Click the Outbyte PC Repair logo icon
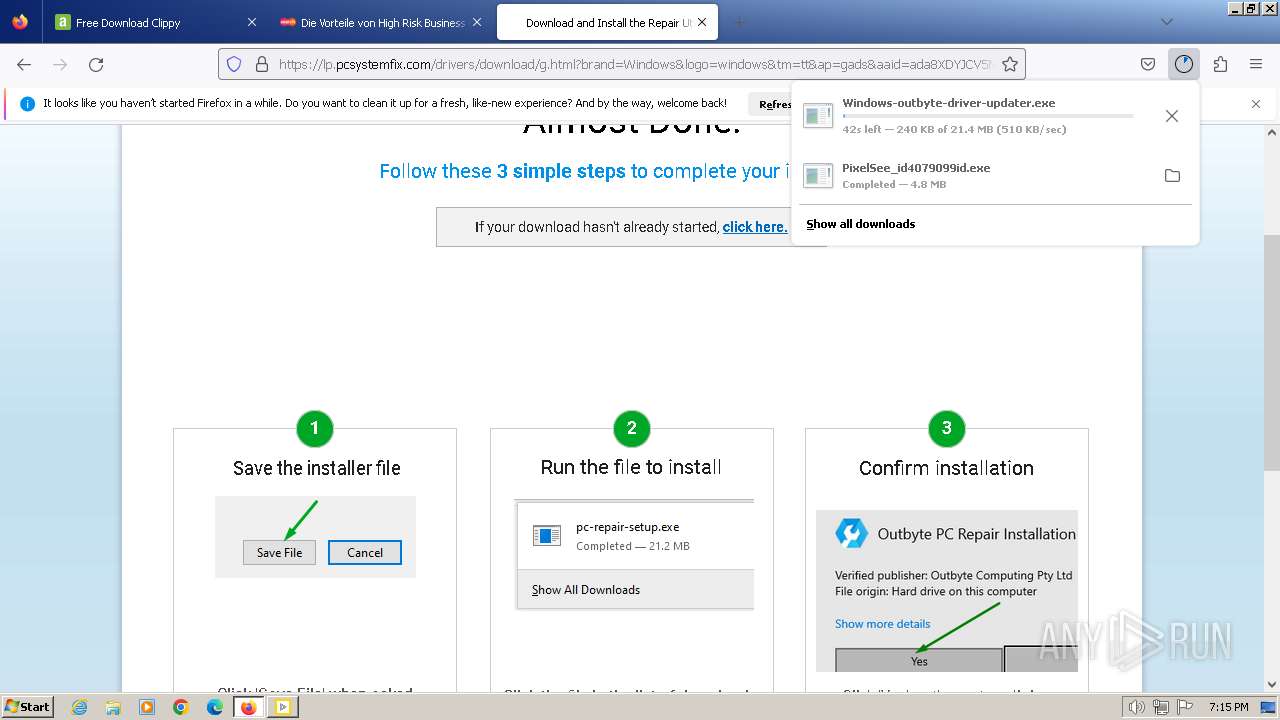 [851, 533]
